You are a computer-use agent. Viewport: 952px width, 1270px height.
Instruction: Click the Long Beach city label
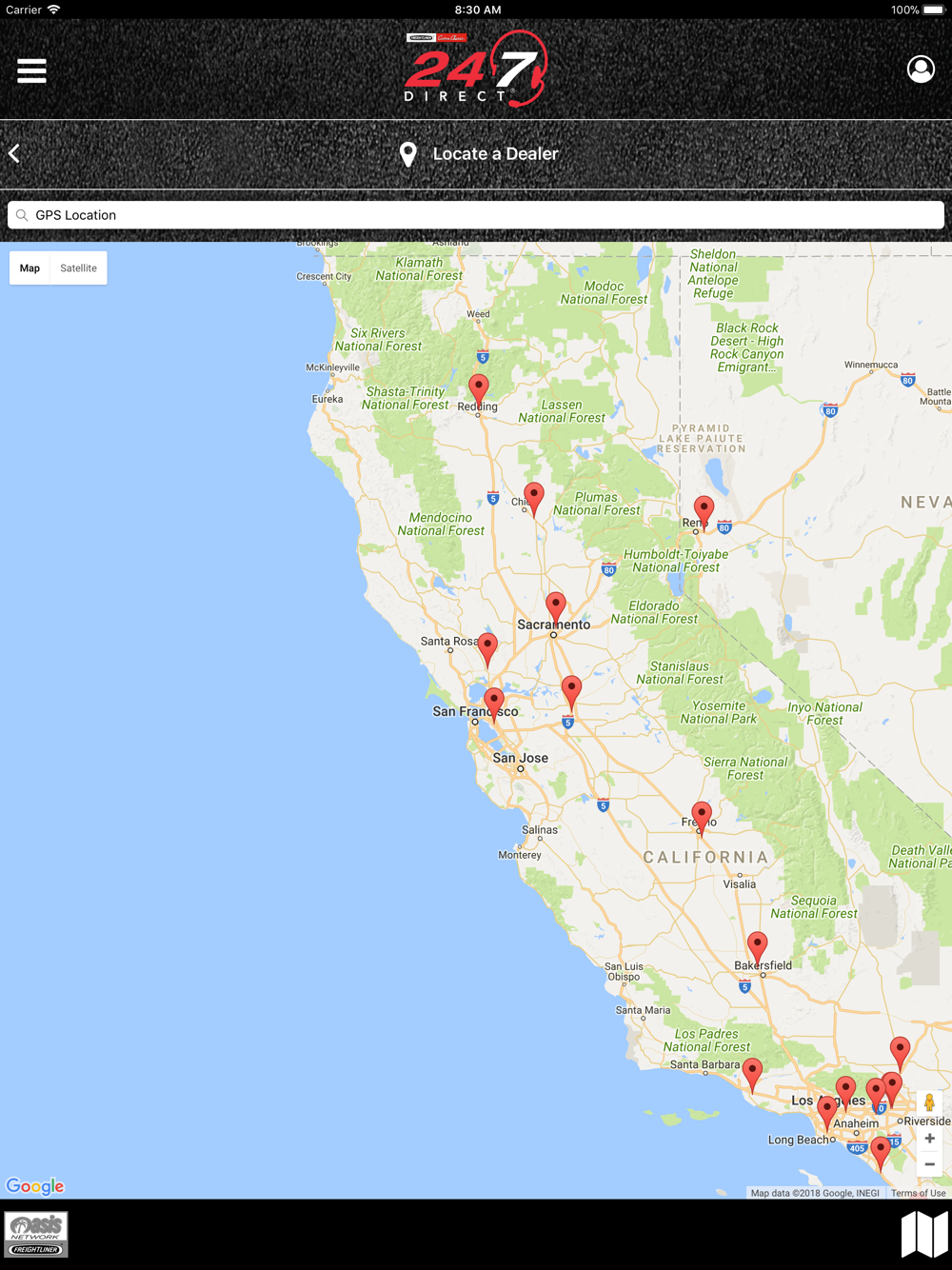799,1140
